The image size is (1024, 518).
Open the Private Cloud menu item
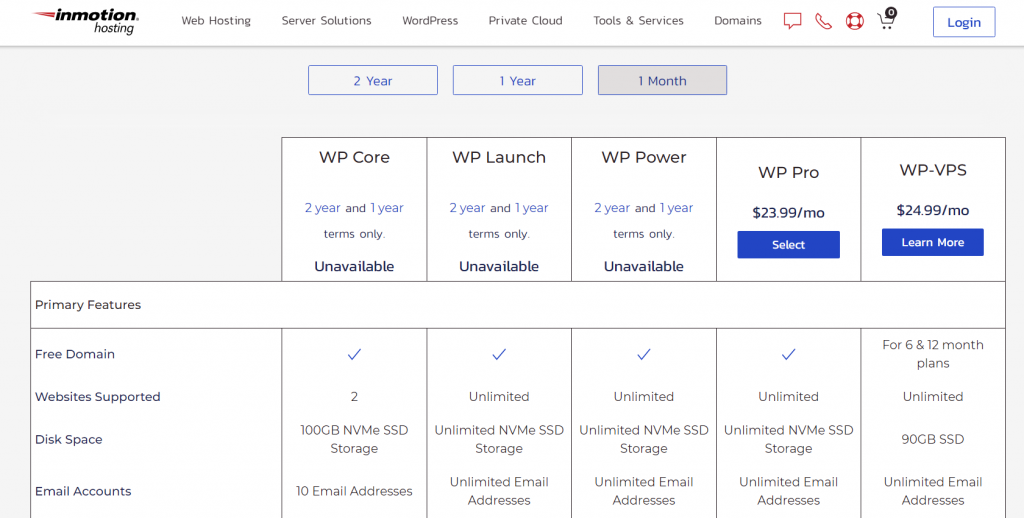pos(525,21)
